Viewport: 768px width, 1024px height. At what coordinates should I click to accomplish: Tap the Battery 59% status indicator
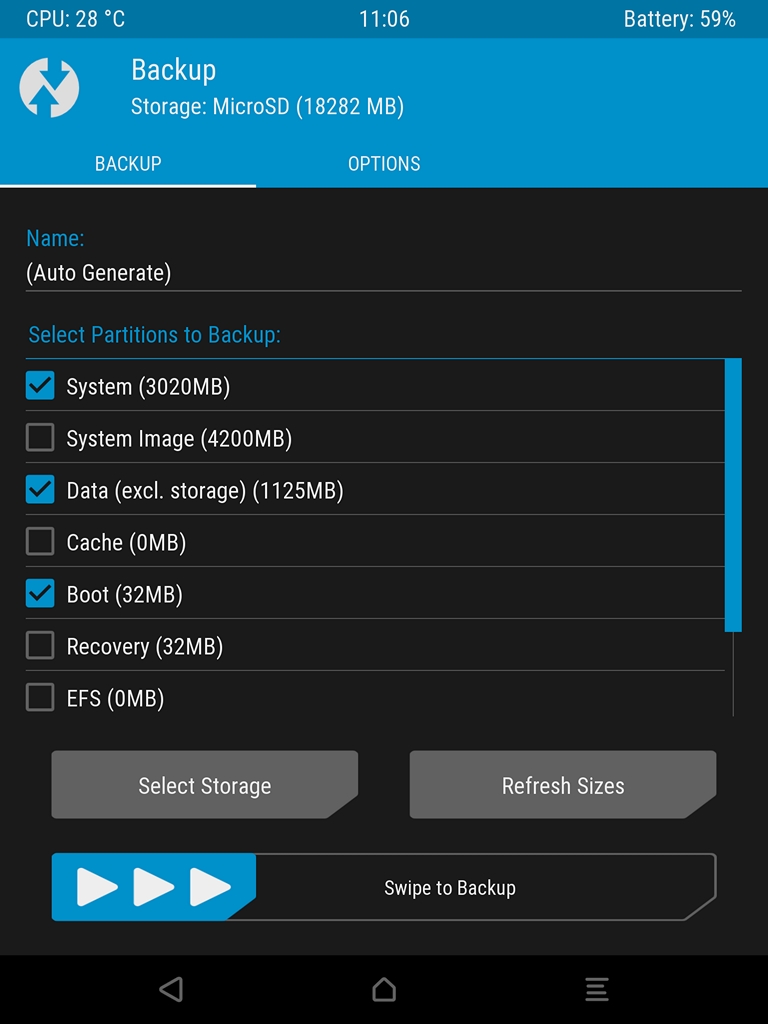(679, 19)
